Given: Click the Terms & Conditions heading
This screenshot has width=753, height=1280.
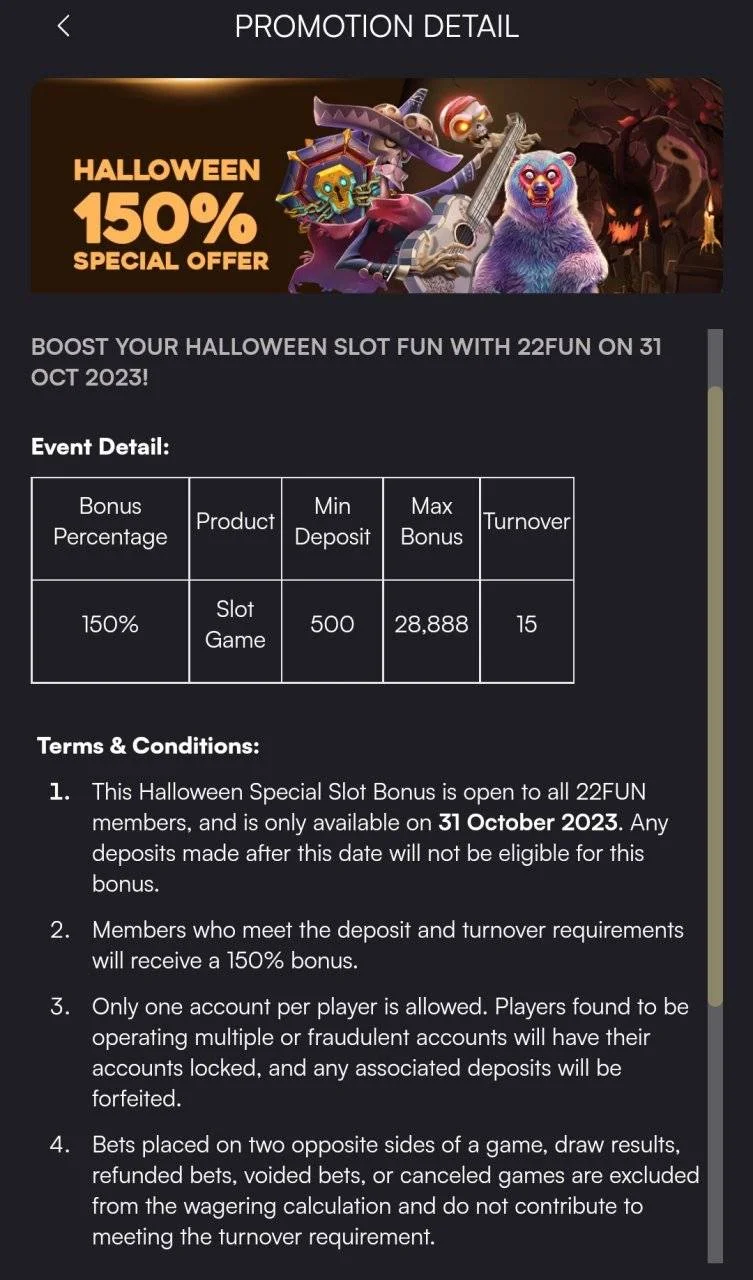Looking at the screenshot, I should tap(148, 746).
